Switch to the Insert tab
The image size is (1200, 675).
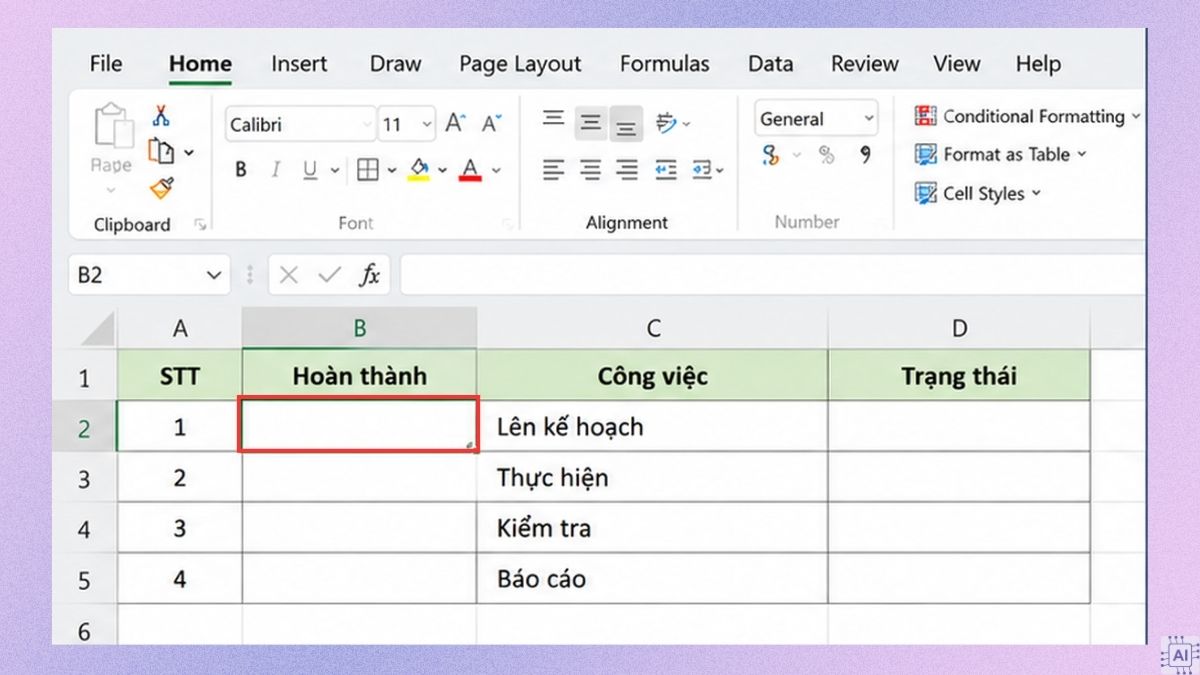(299, 64)
